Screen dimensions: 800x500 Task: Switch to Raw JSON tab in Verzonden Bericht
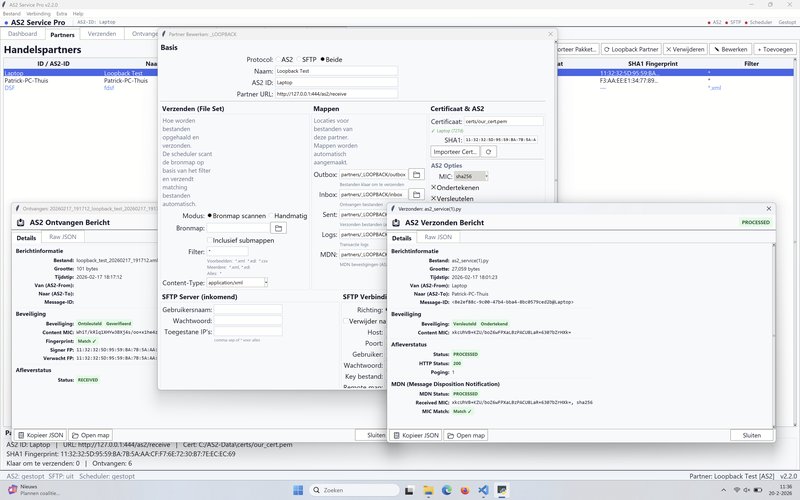tap(437, 238)
